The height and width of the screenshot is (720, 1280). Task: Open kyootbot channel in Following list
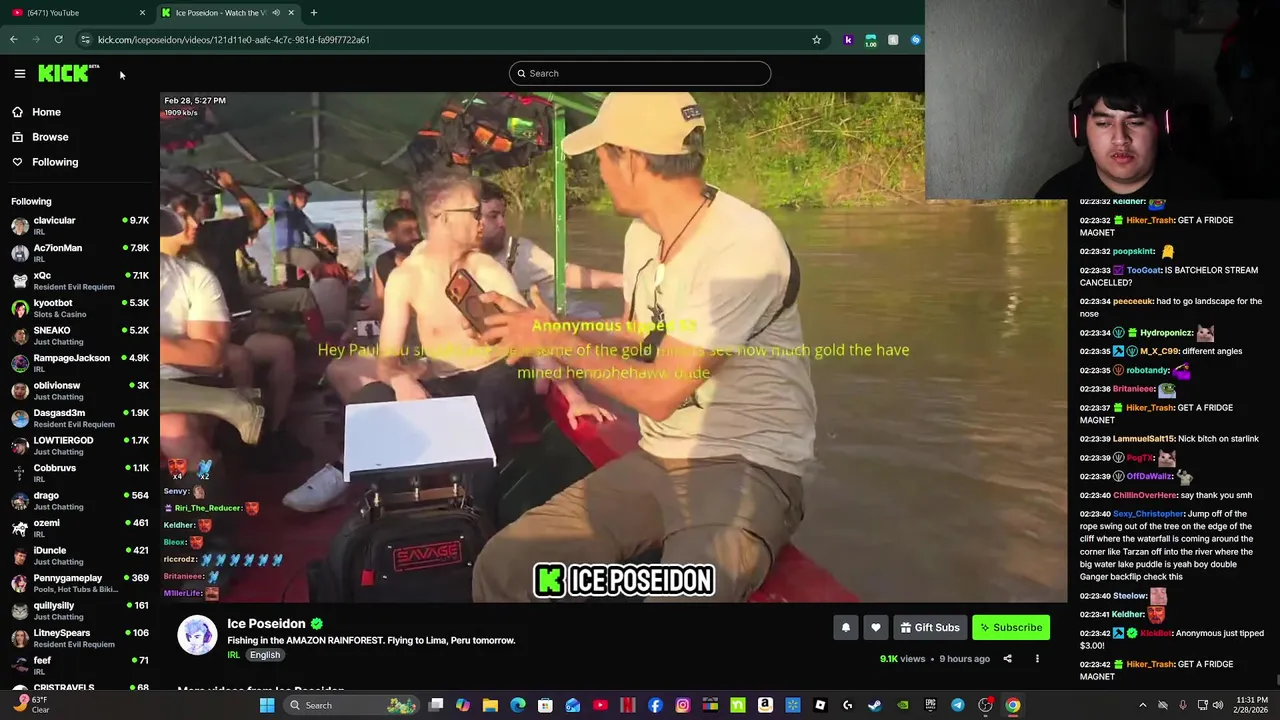pyautogui.click(x=80, y=308)
